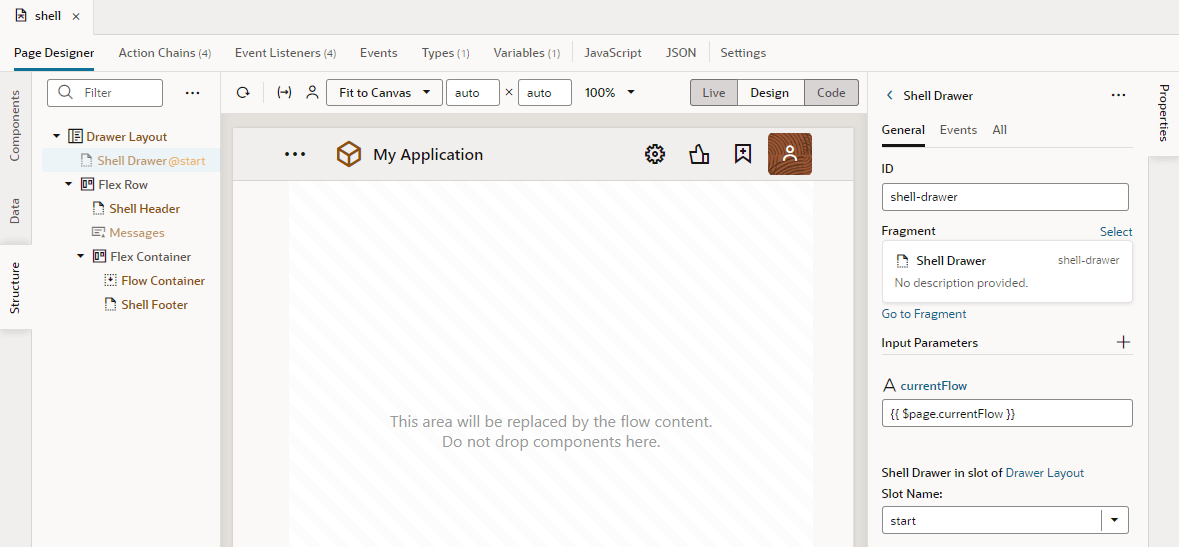
Task: Open the Components side panel
Action: [15, 125]
